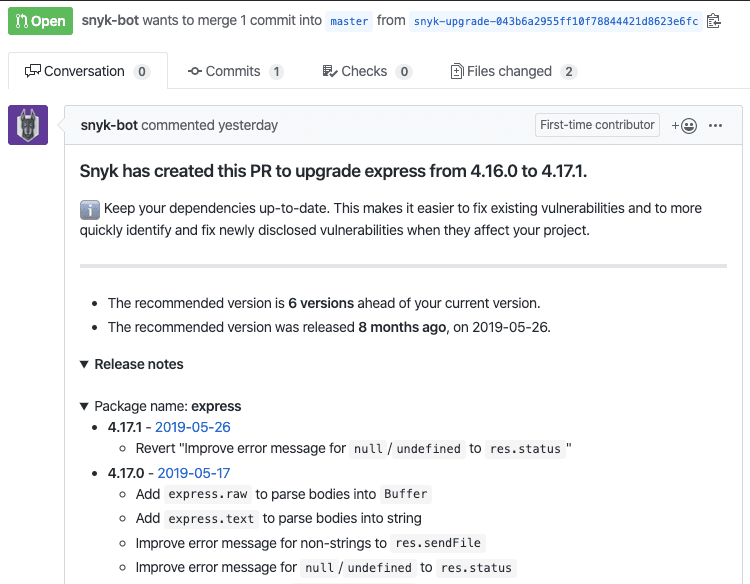Open the 2019-05-17 release date link
The image size is (750, 584).
(194, 473)
